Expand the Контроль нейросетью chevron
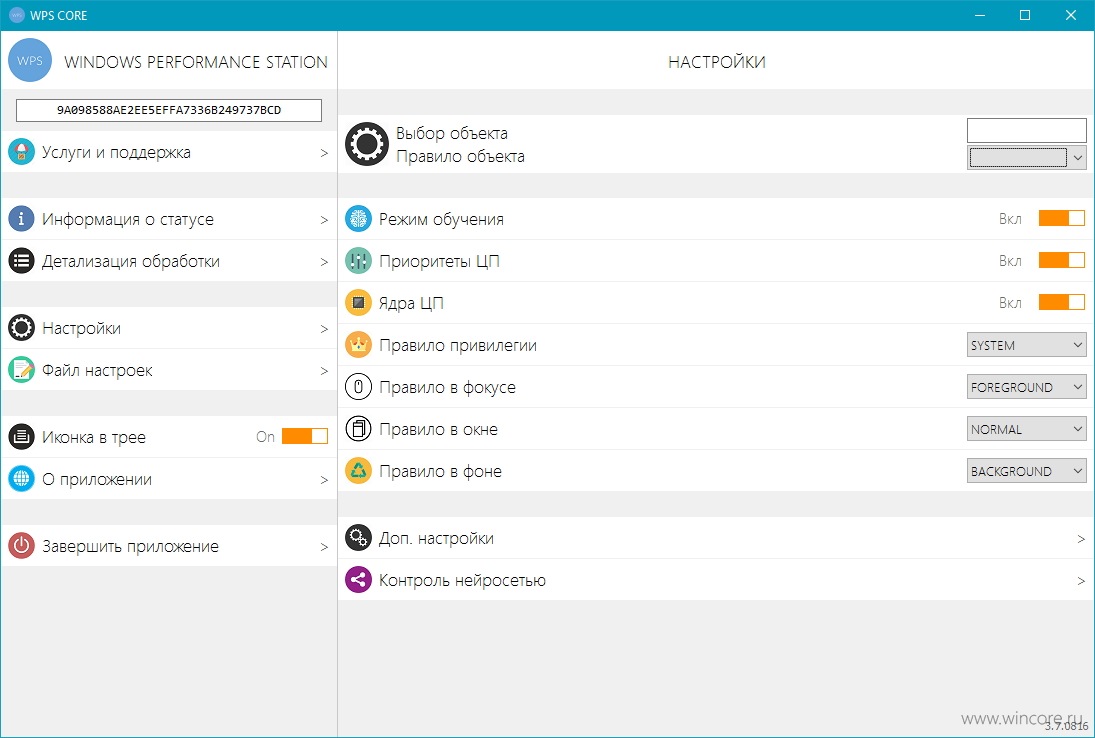1095x738 pixels. coord(1080,580)
